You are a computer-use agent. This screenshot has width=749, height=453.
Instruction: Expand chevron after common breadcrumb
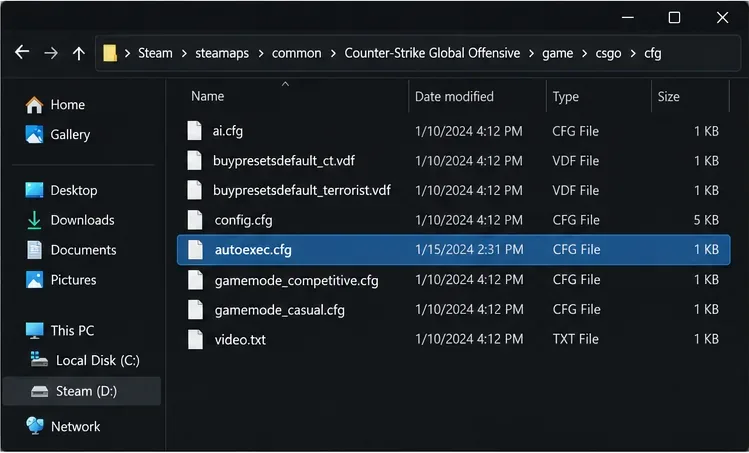click(333, 54)
